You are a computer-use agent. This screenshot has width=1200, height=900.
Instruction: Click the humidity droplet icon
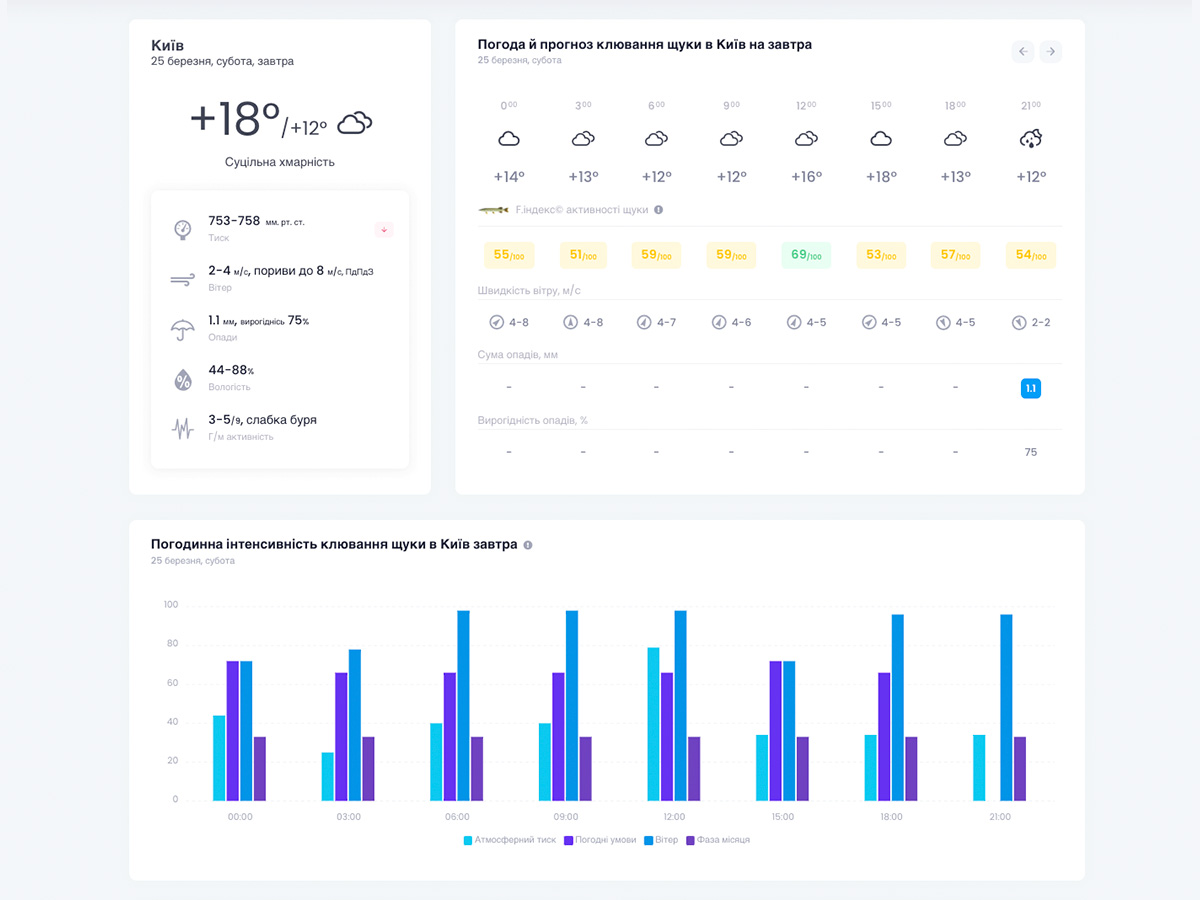(182, 379)
